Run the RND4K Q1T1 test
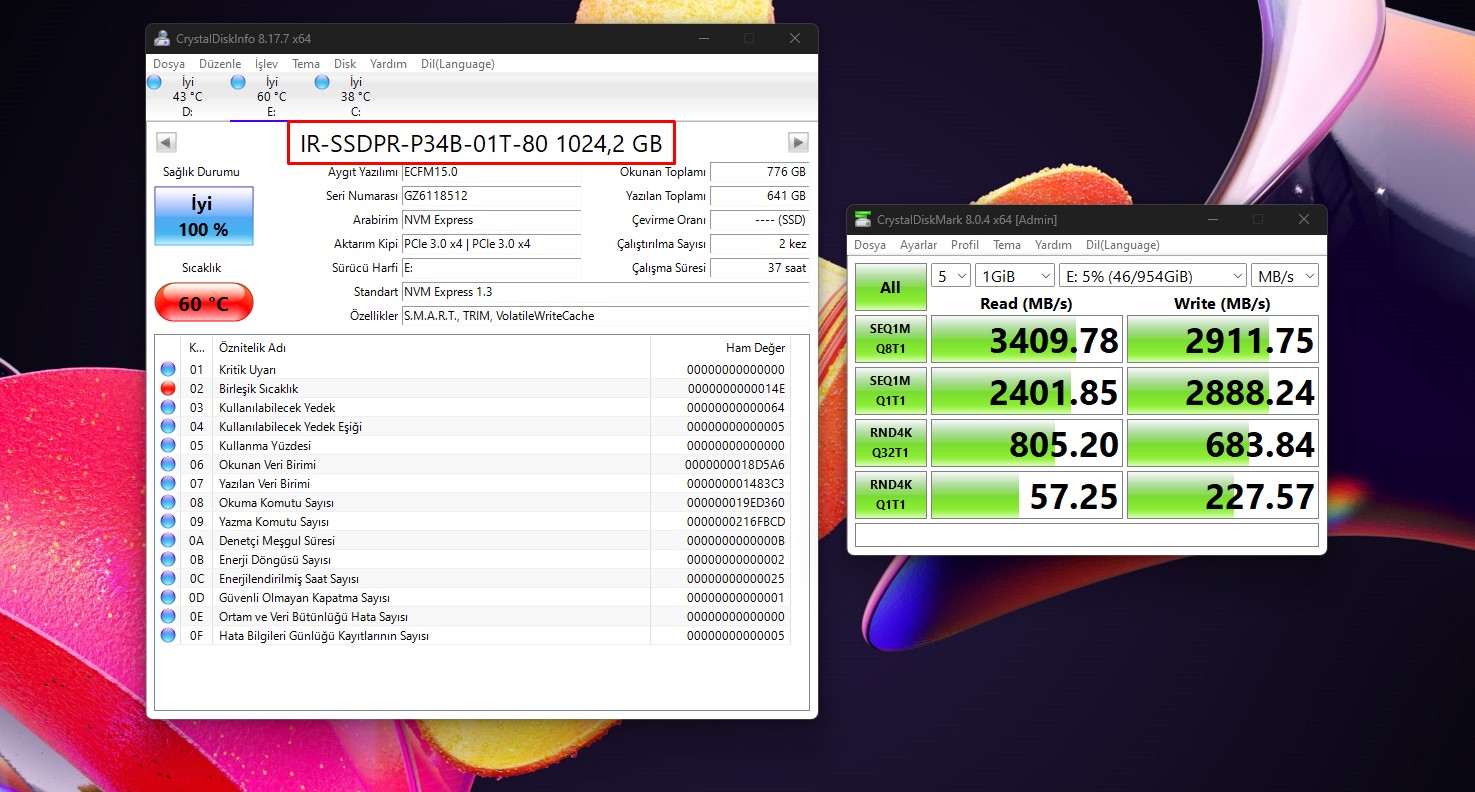The image size is (1475, 792). click(x=890, y=495)
